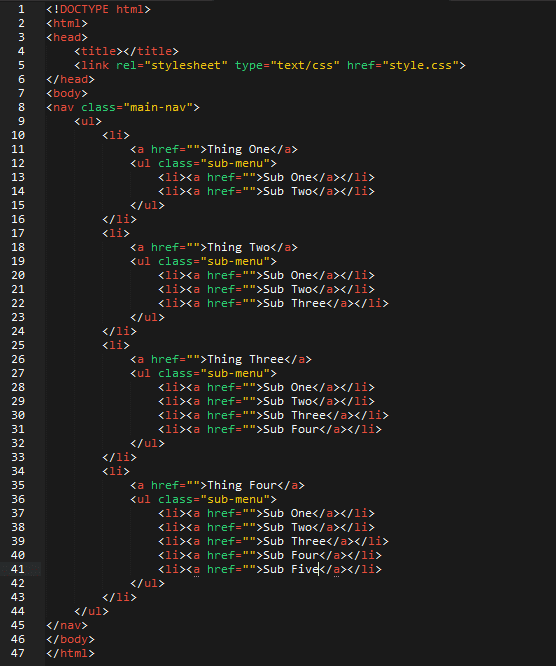Click the closing head tag

tap(71, 79)
